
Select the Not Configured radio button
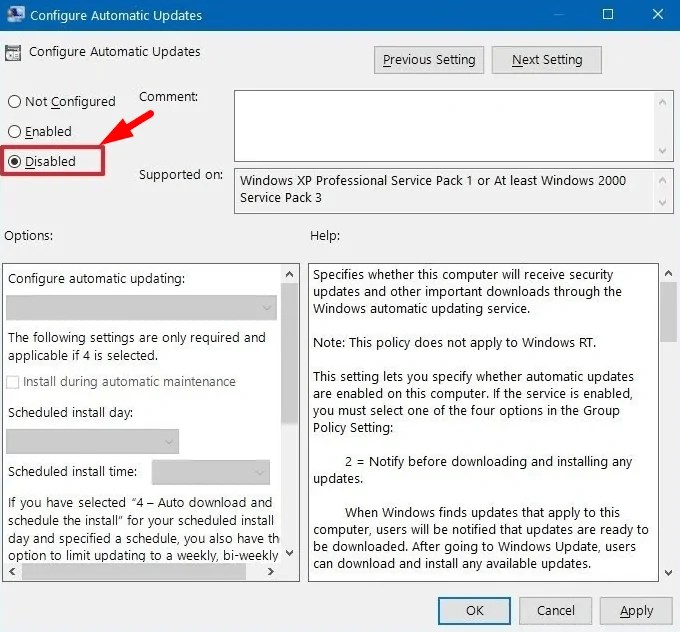click(14, 102)
